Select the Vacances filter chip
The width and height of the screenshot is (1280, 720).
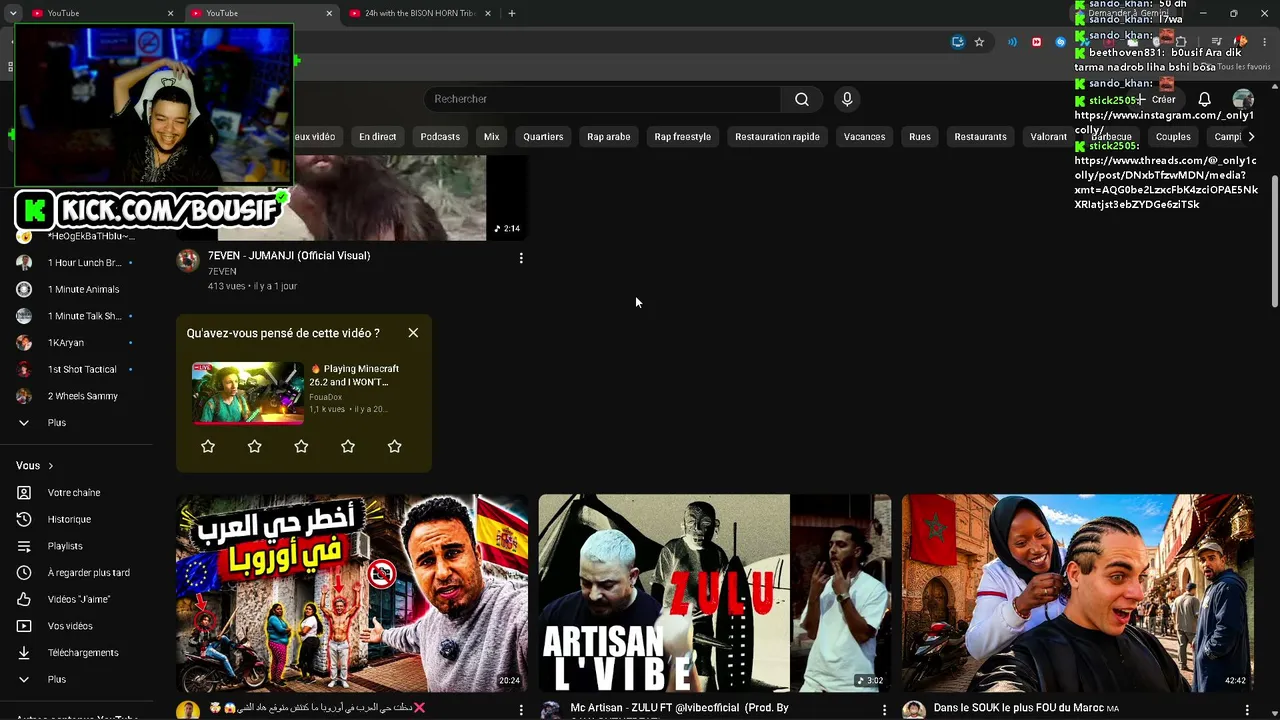click(x=864, y=137)
